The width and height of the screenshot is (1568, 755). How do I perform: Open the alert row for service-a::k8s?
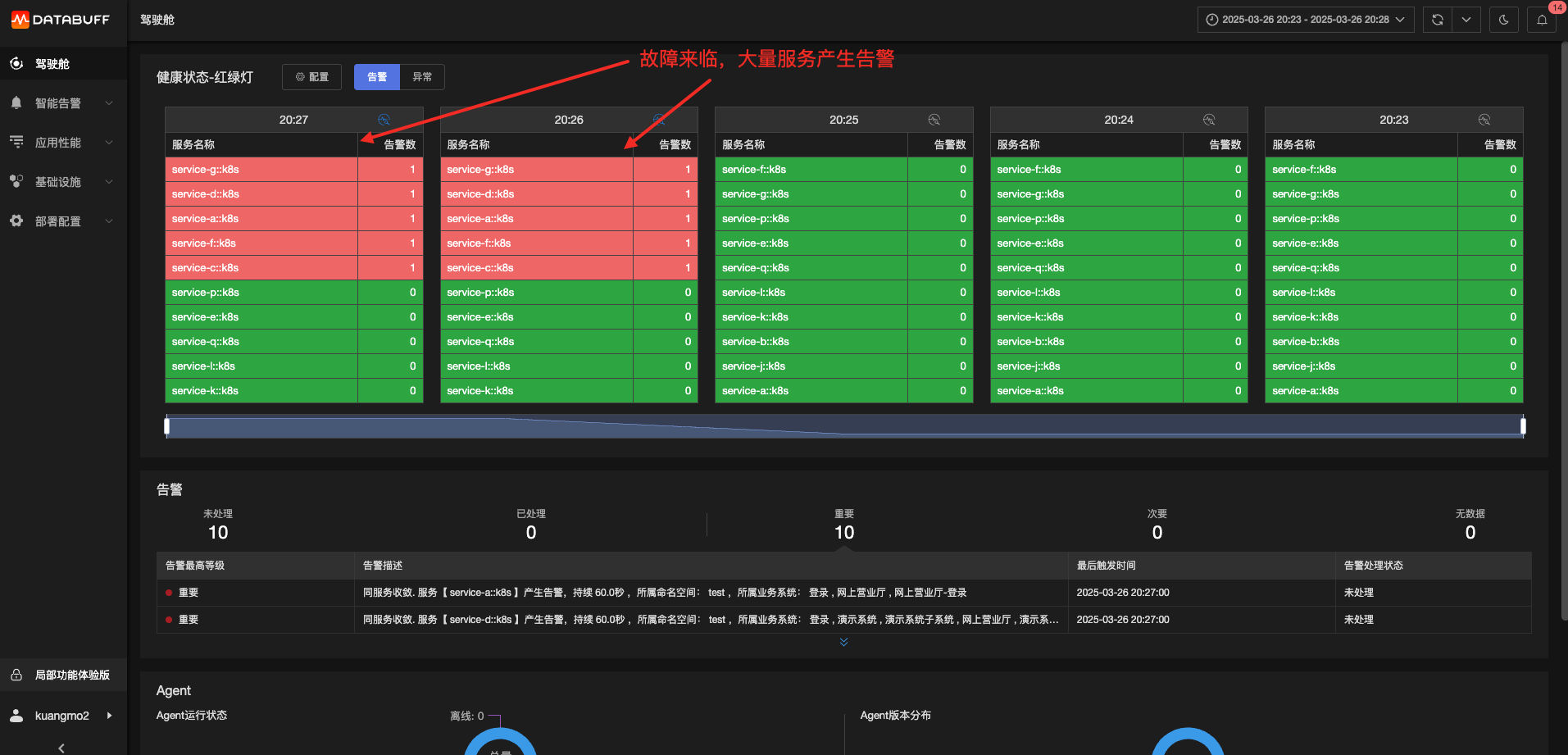pyautogui.click(x=843, y=592)
